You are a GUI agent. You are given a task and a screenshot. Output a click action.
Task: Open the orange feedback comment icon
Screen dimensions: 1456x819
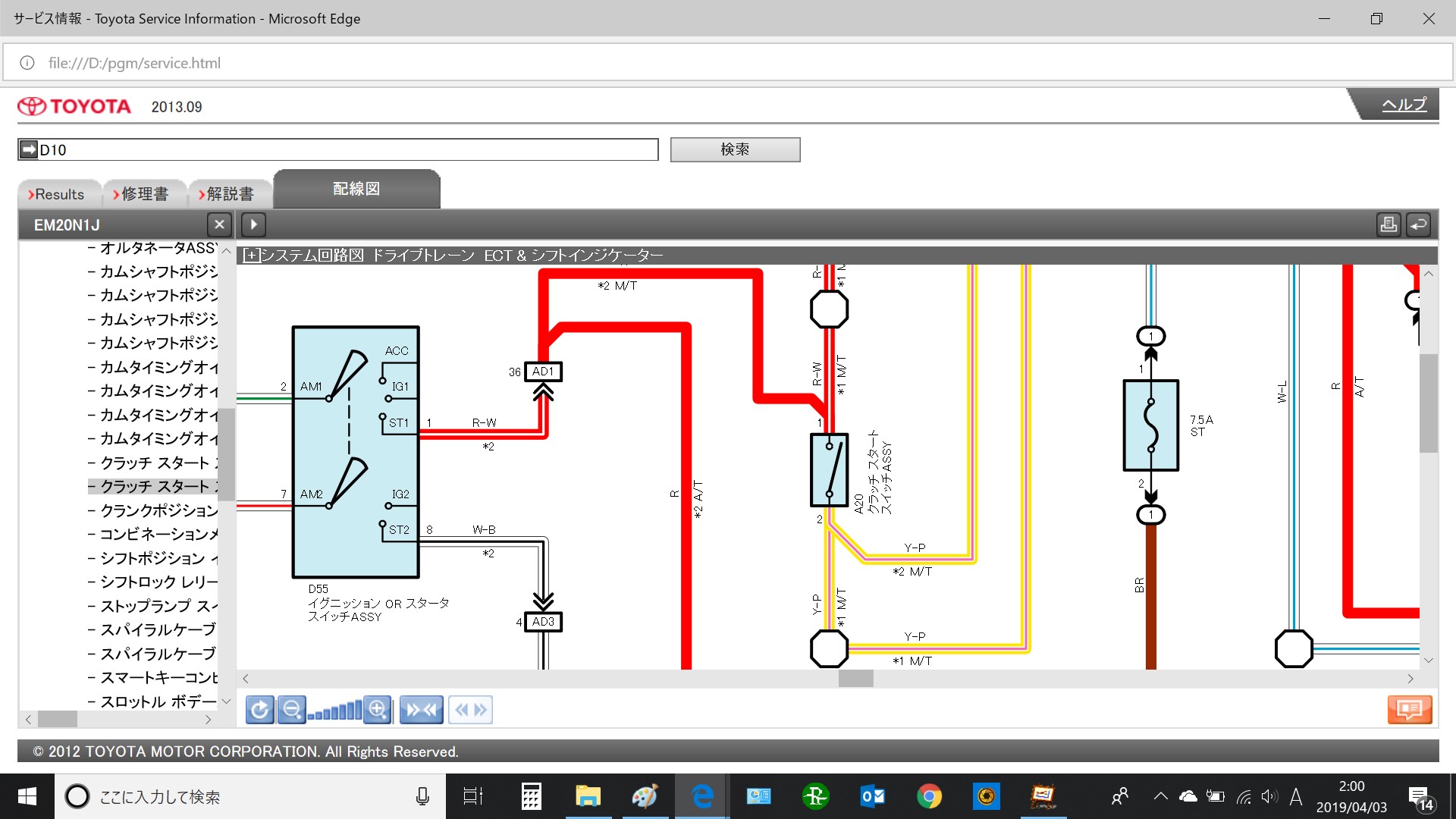pos(1409,710)
